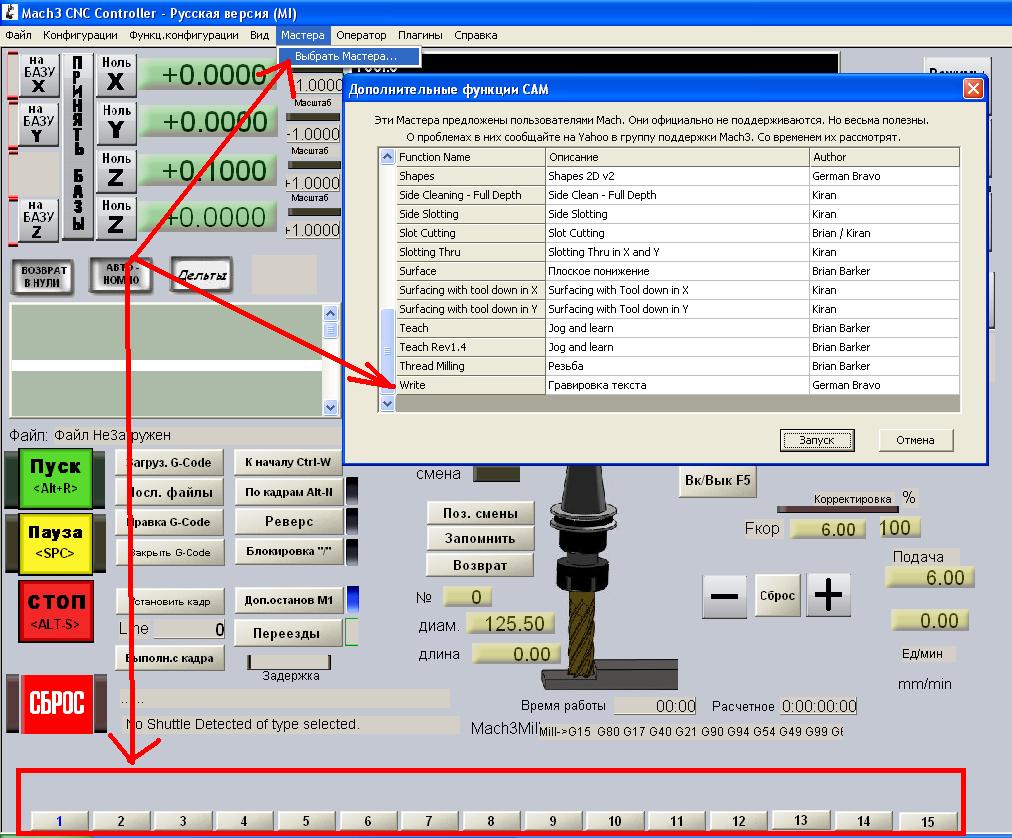Open the Функц.конфигурации menu

[x=183, y=35]
